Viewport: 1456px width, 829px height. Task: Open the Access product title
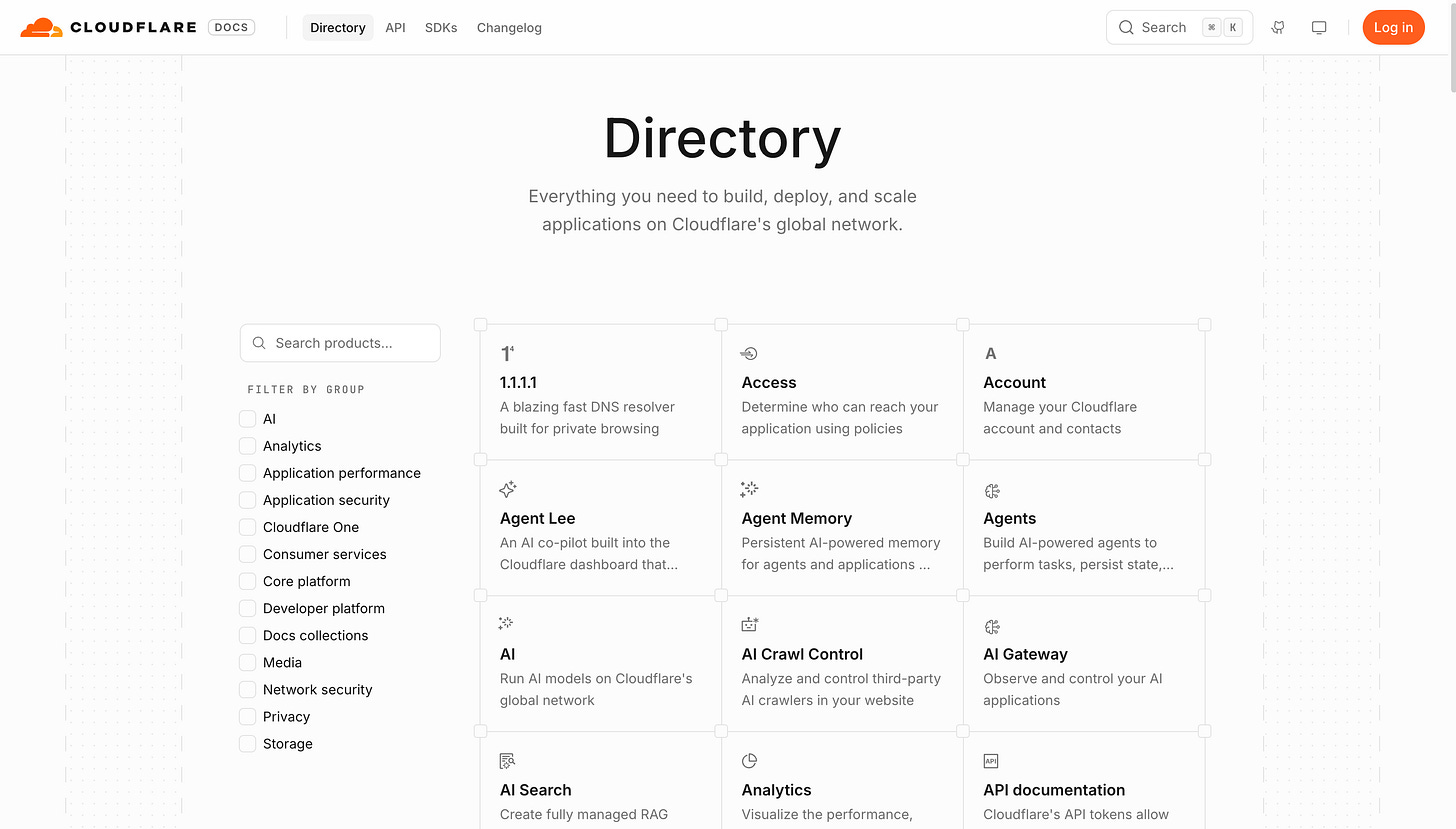(769, 382)
